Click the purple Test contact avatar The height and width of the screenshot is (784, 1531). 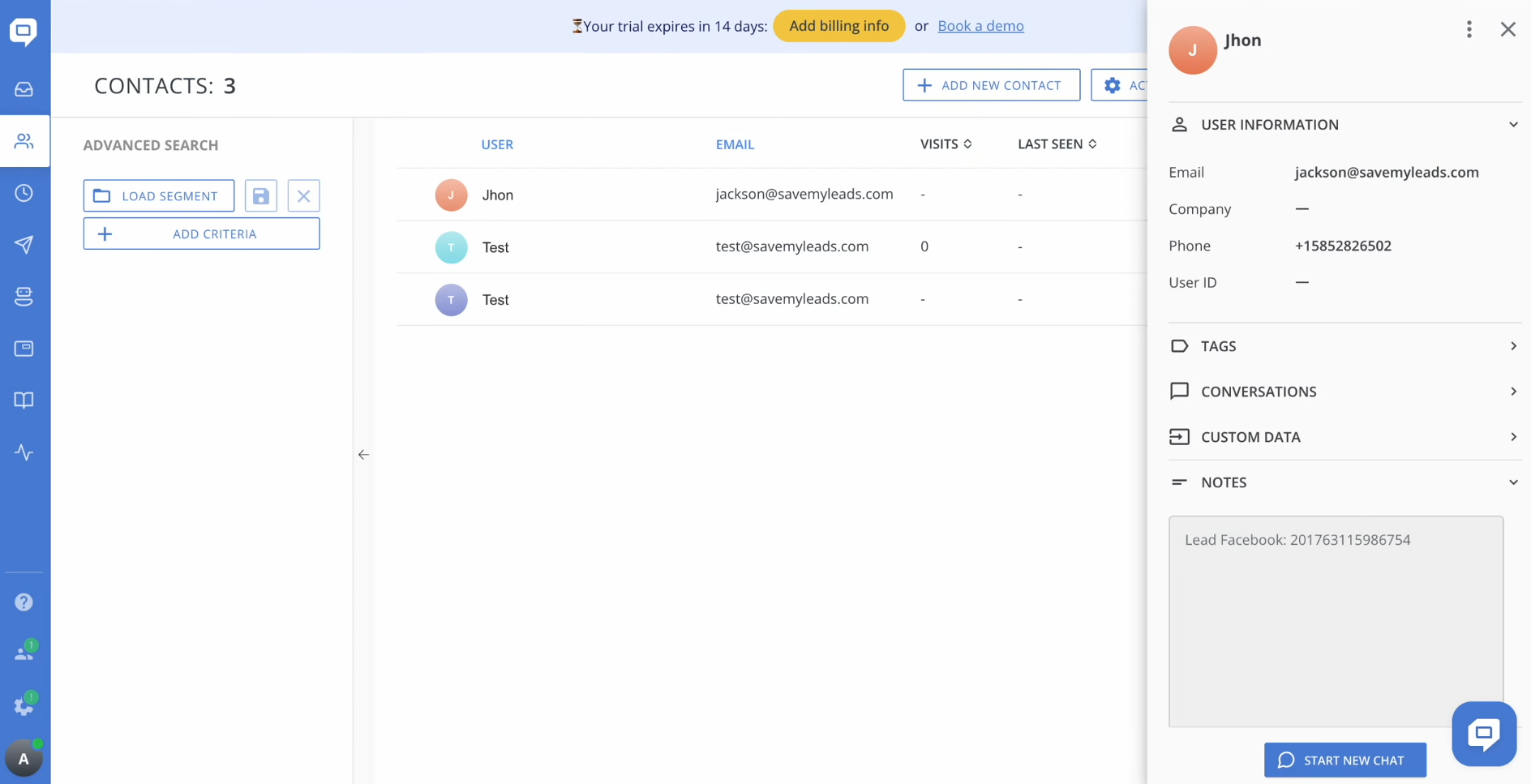(x=451, y=300)
